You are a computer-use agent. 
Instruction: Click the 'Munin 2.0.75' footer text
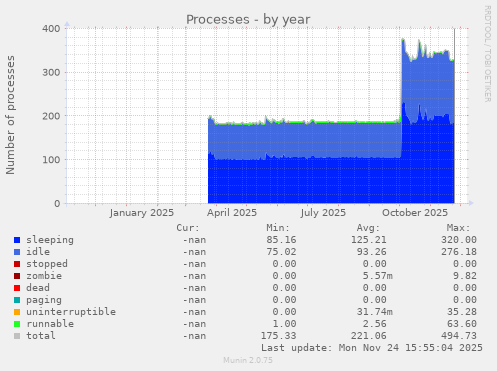[x=248, y=360]
